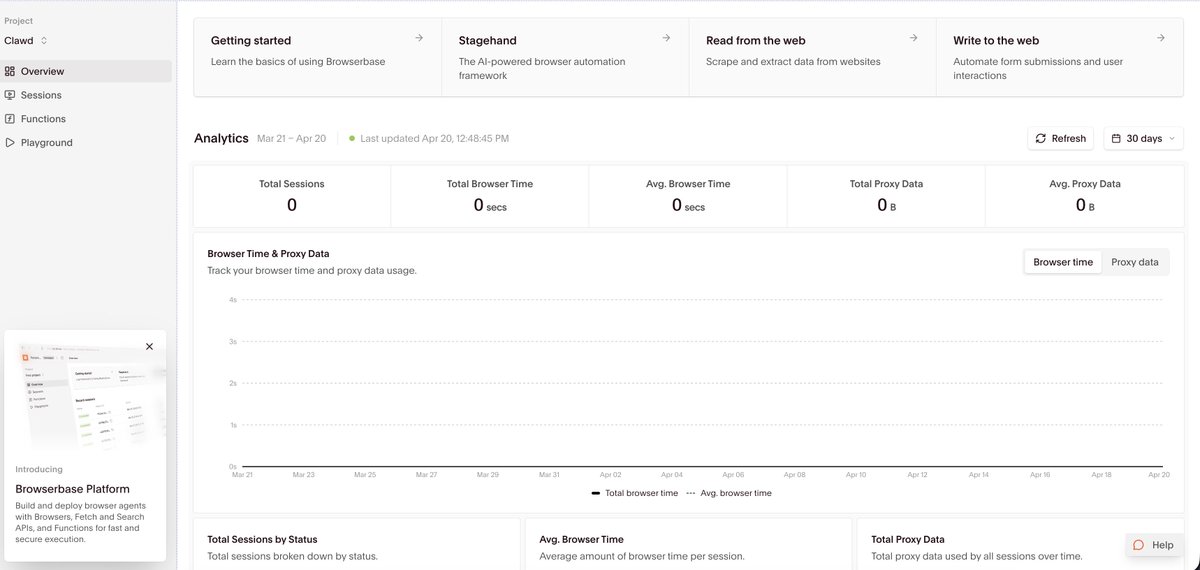Click the Overview grid icon in sidebar
The height and width of the screenshot is (570, 1200).
[10, 72]
